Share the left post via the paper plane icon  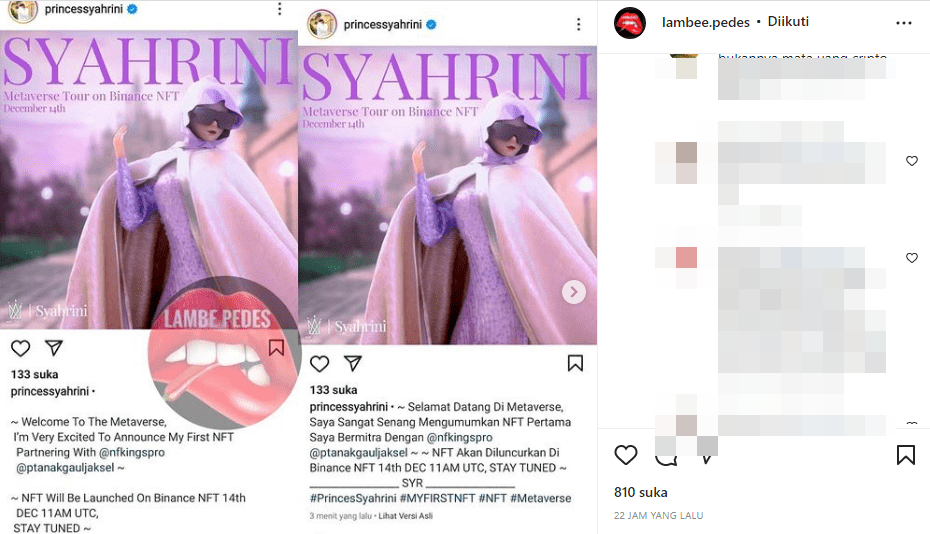[54, 348]
